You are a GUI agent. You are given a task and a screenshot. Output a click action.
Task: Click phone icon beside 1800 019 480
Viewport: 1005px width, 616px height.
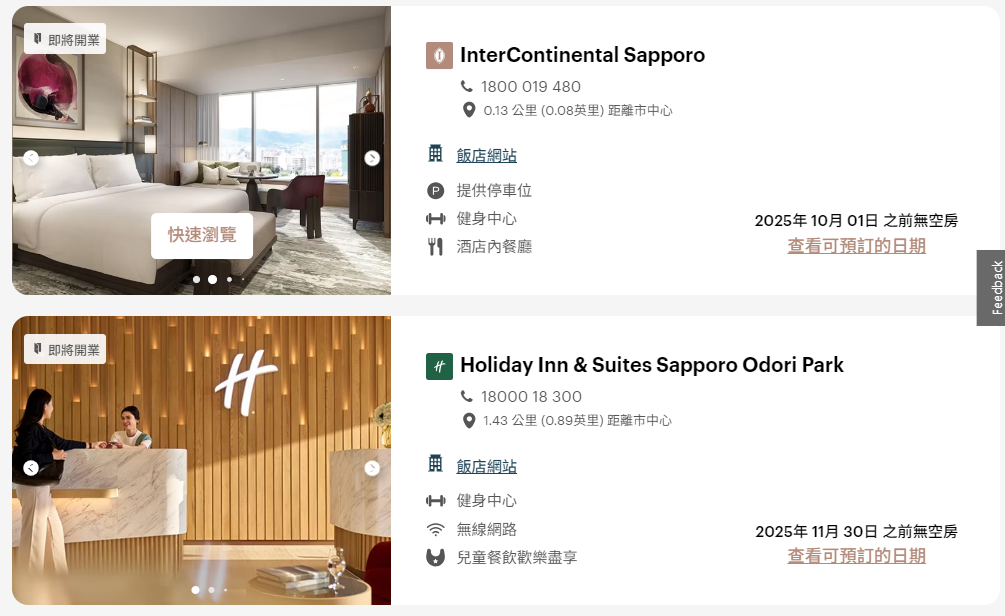(467, 86)
